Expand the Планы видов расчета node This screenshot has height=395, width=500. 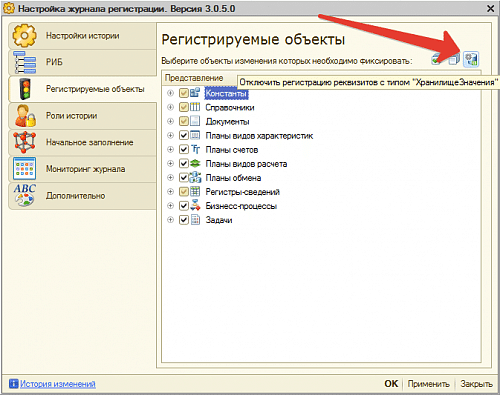click(170, 163)
